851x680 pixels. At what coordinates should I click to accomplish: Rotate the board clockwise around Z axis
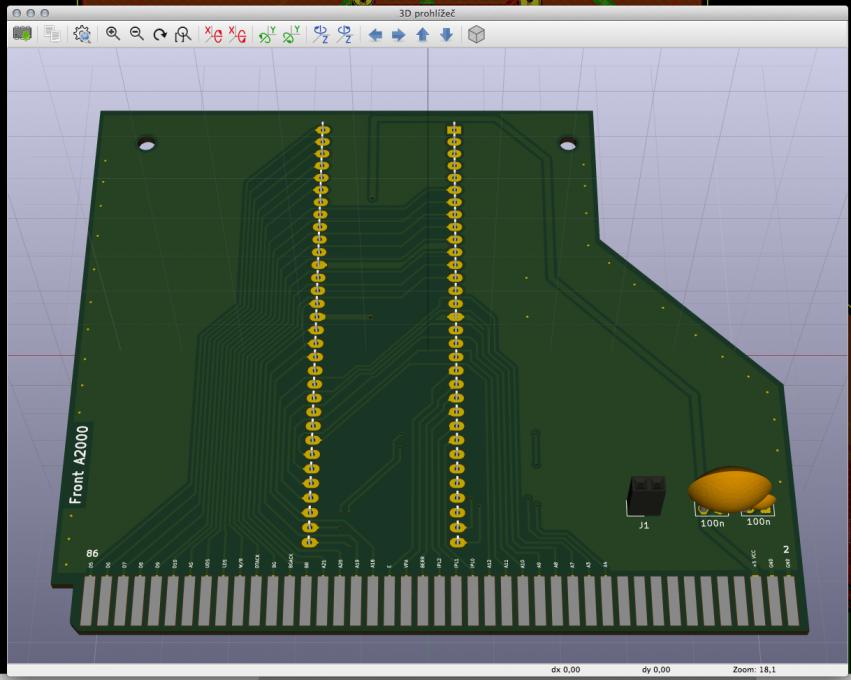pyautogui.click(x=321, y=34)
